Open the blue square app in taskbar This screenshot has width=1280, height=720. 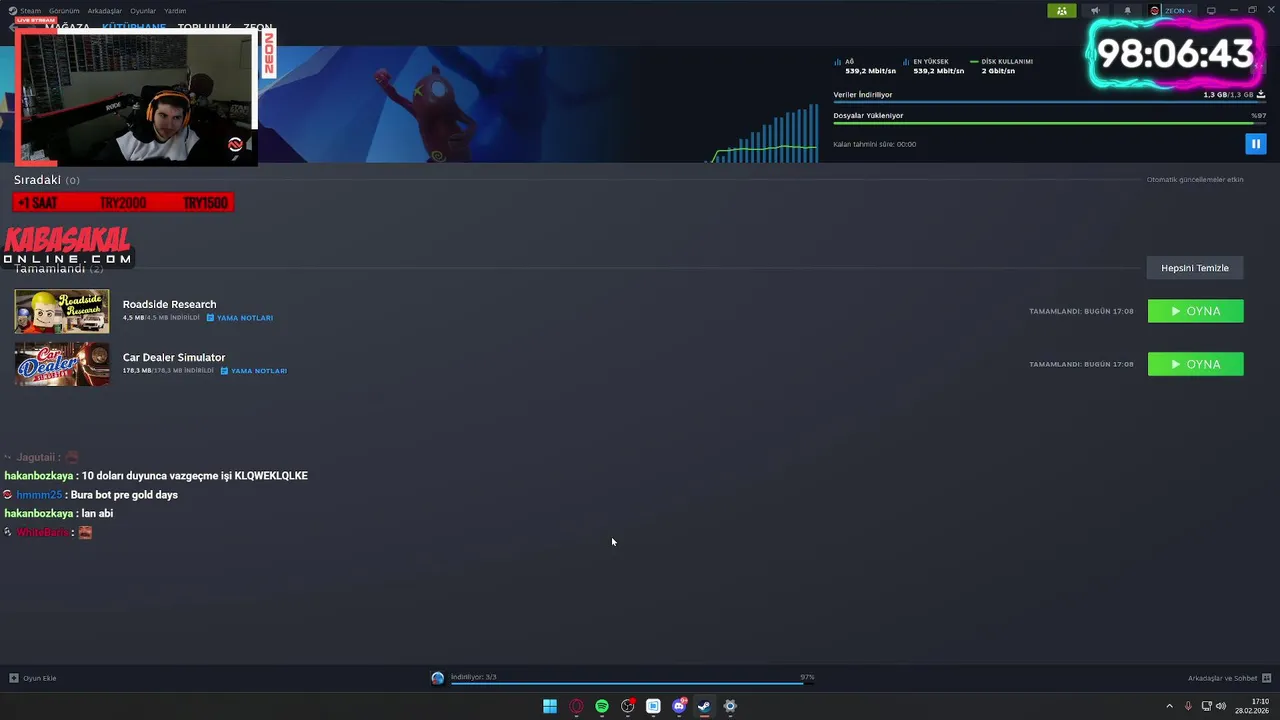(x=653, y=706)
